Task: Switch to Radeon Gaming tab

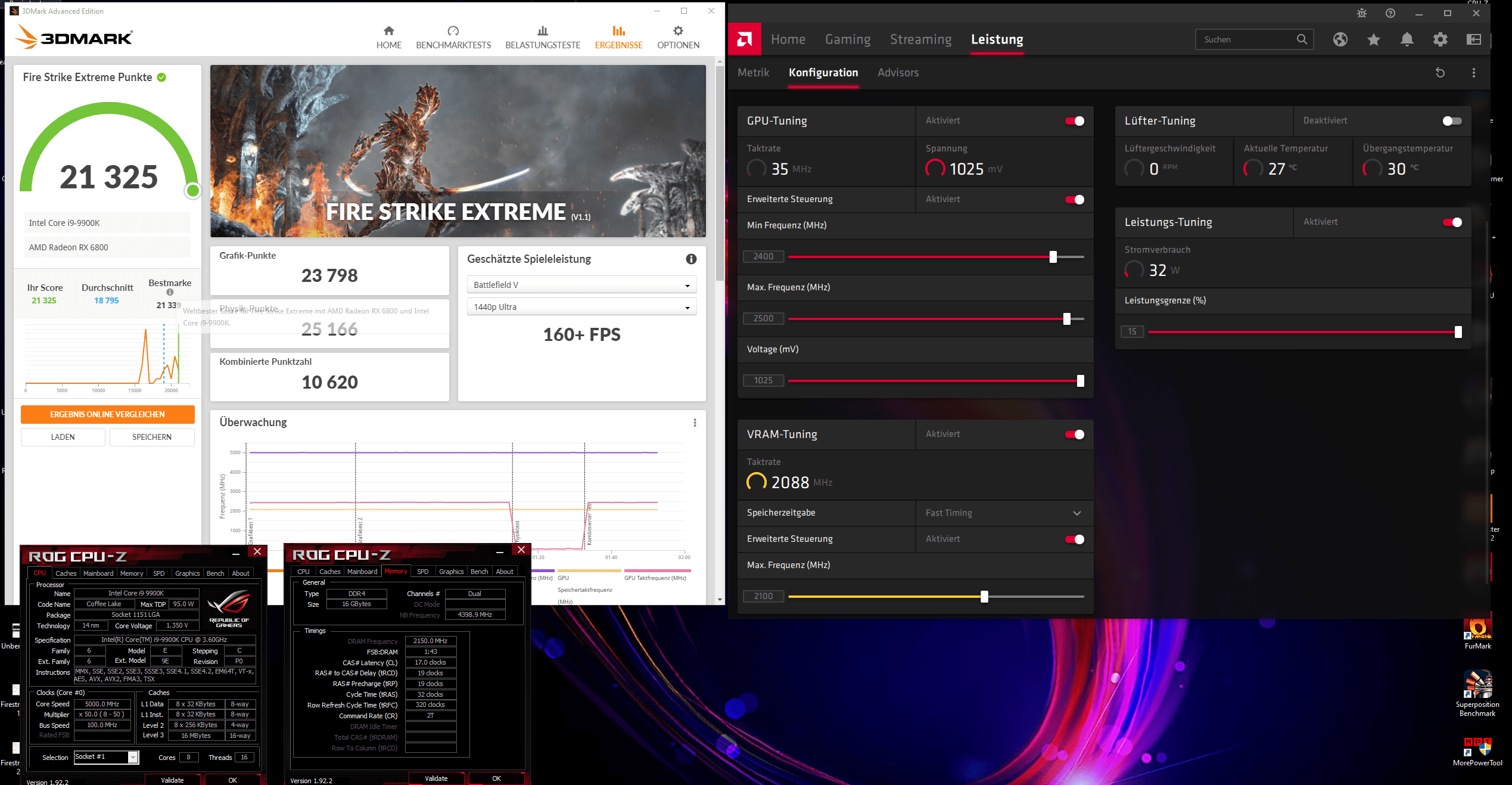Action: point(848,39)
